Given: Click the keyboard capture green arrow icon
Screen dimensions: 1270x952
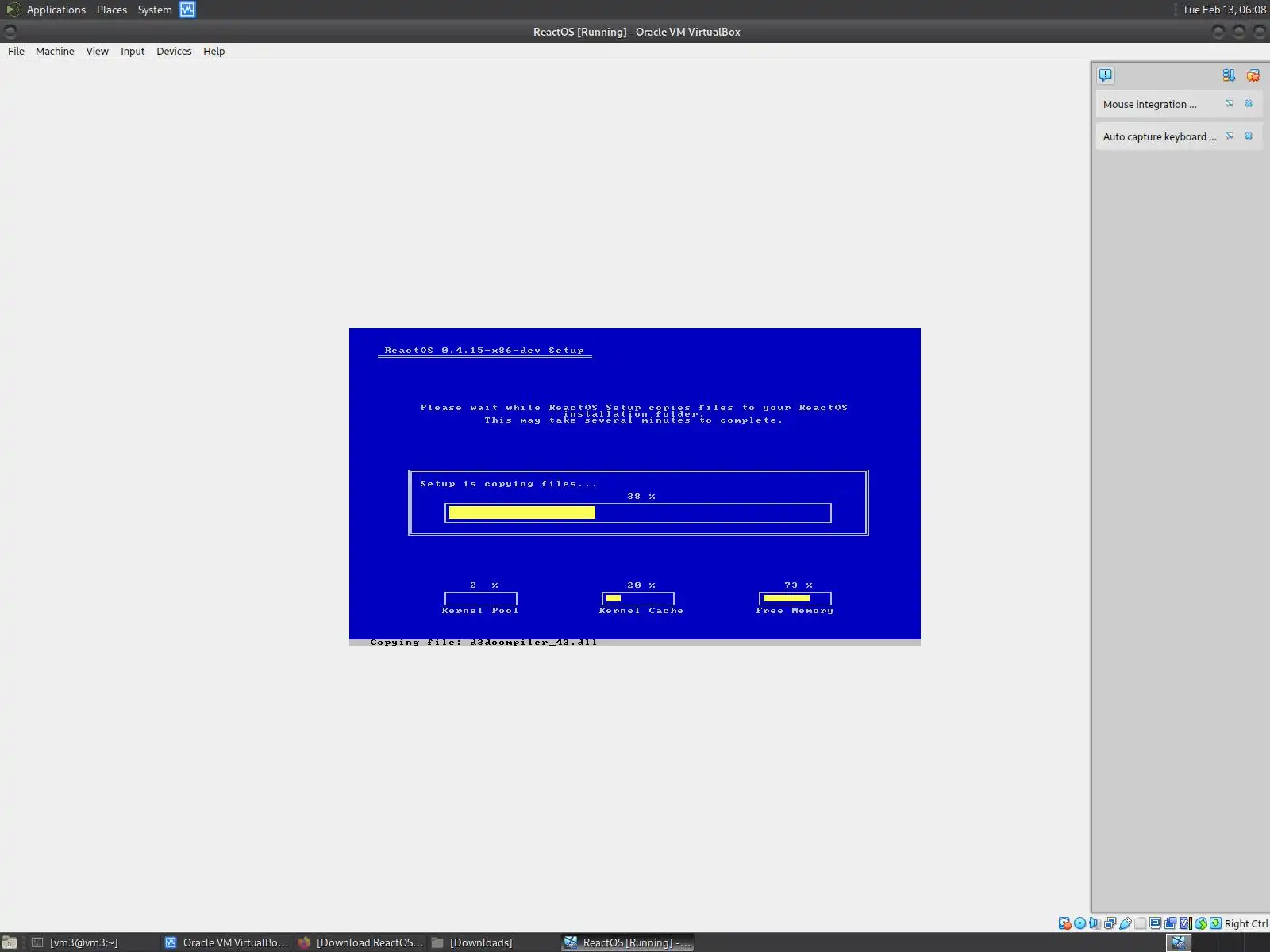Looking at the screenshot, I should coord(1216,923).
